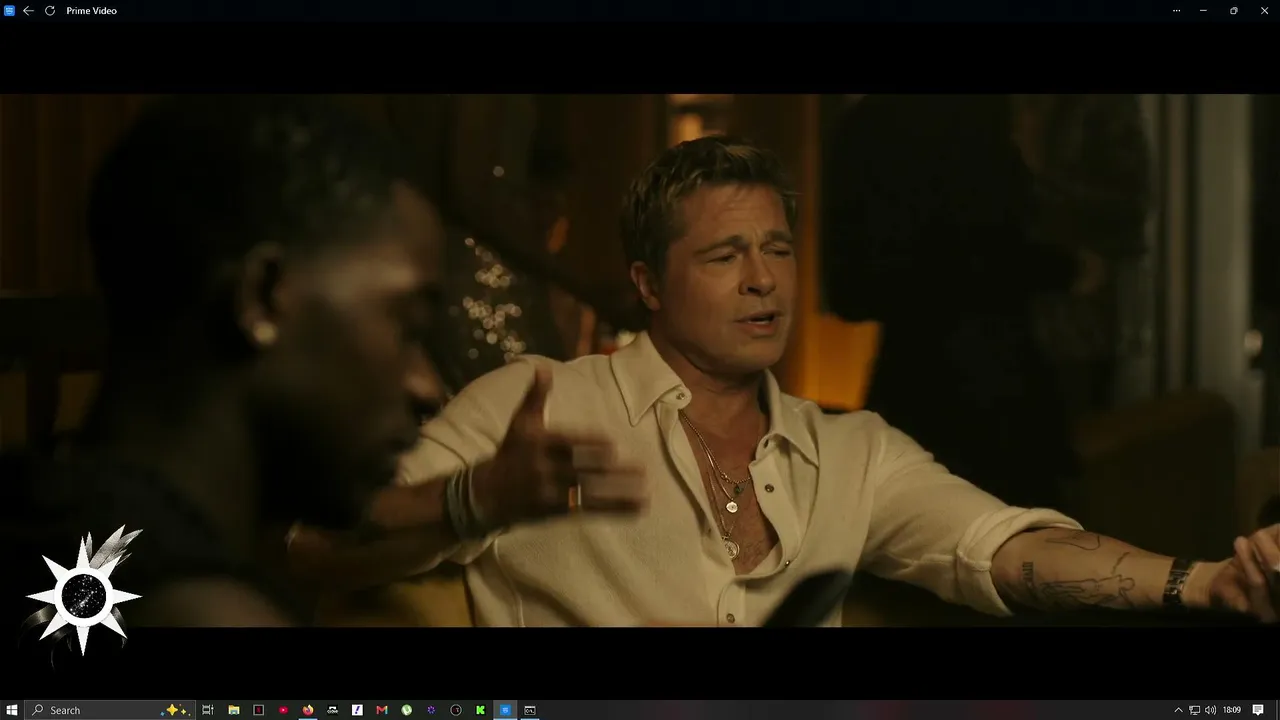This screenshot has height=720, width=1280.
Task: Open the terminal app on the taskbar
Action: click(530, 710)
